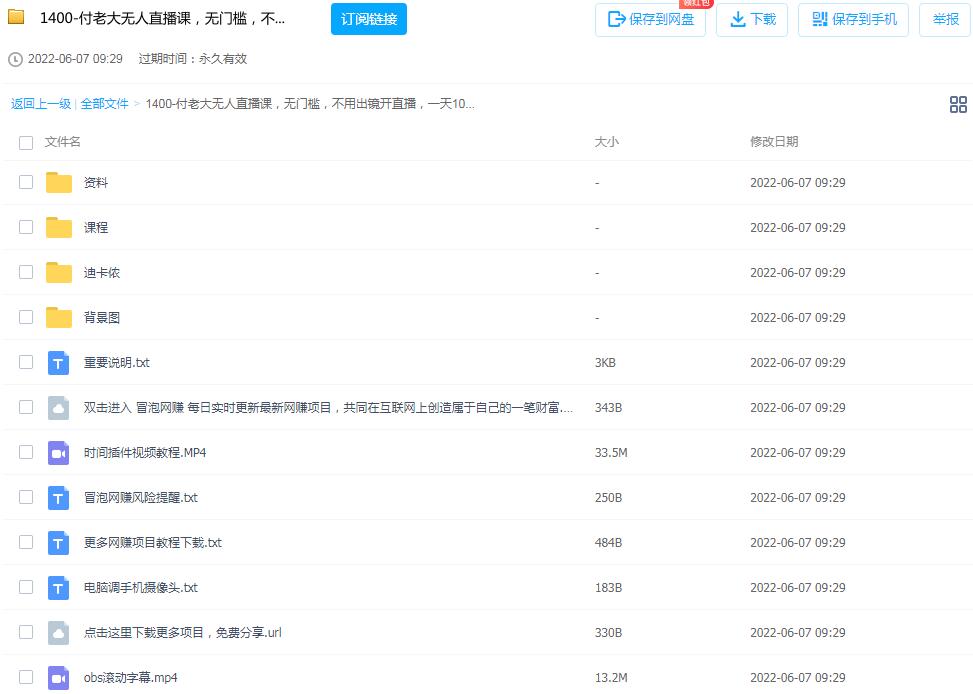Open file 重要说明.txt
The image size is (973, 694).
click(x=117, y=363)
